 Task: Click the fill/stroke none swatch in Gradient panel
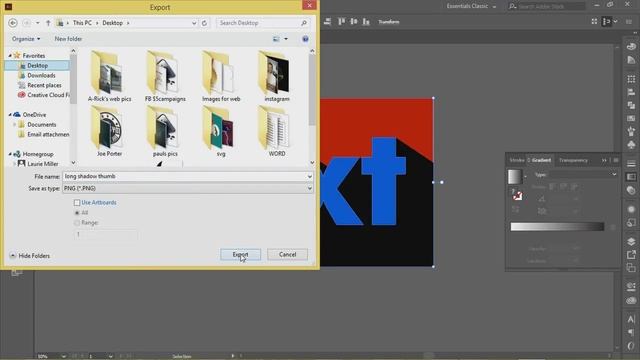point(517,196)
